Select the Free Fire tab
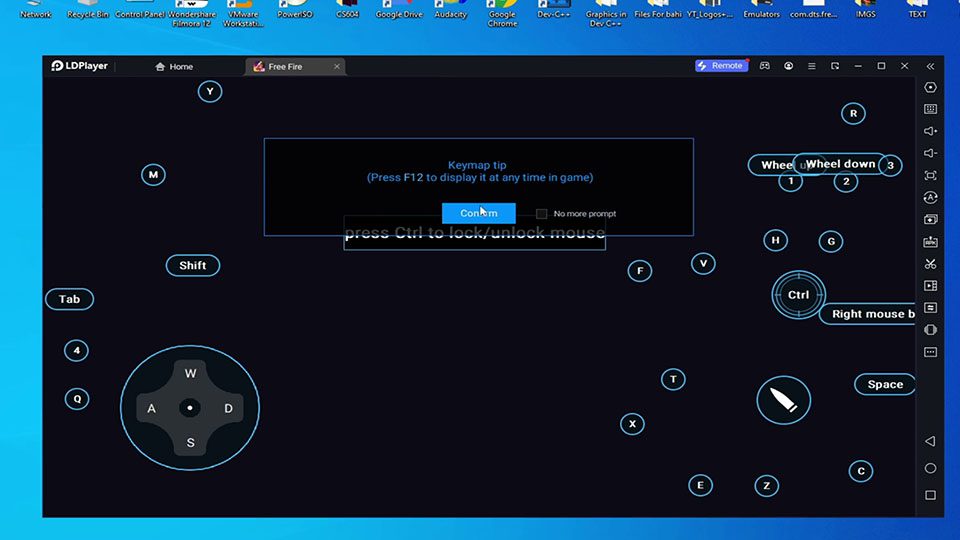The height and width of the screenshot is (540, 960). 295,67
